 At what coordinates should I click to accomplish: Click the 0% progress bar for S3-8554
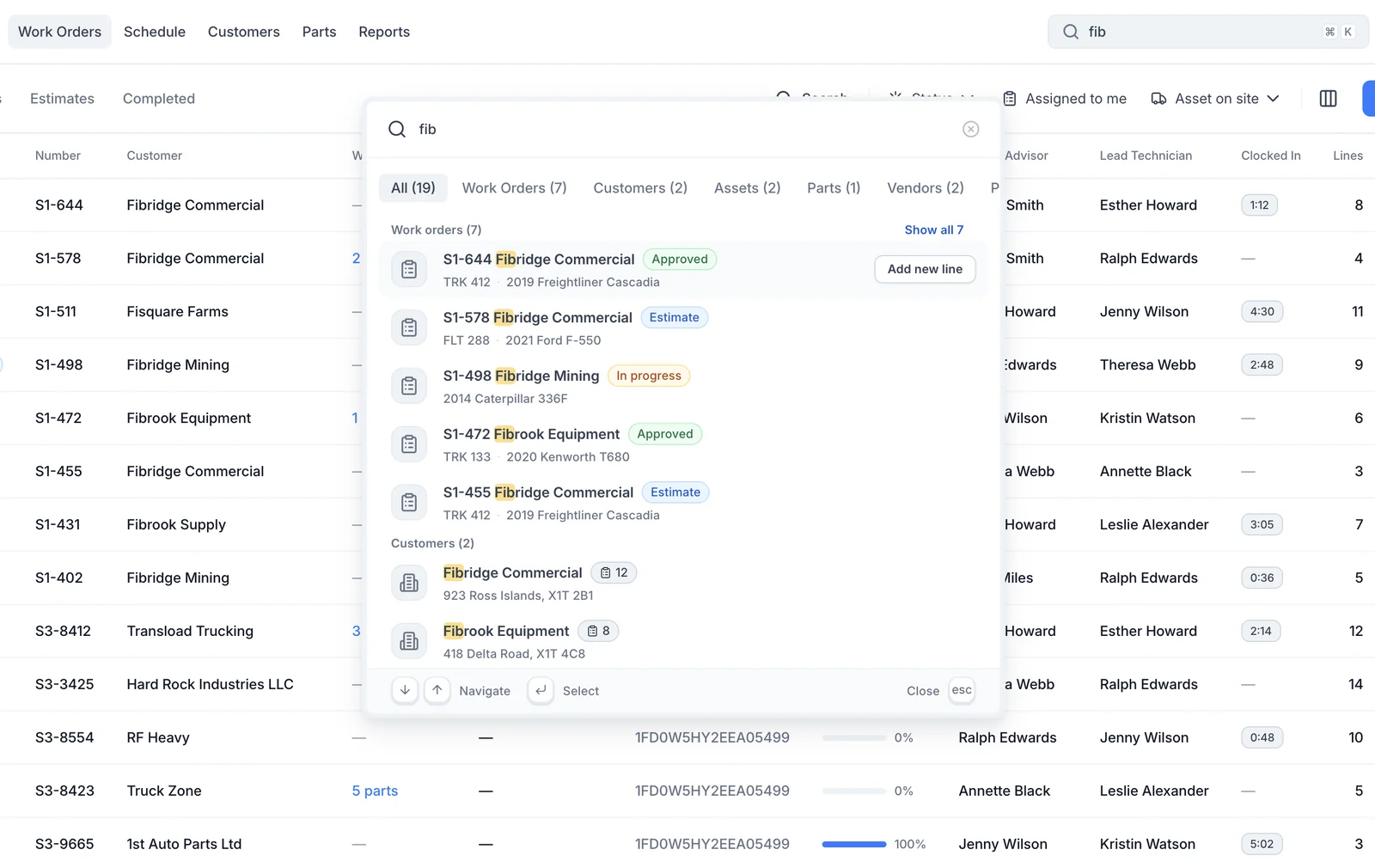click(853, 737)
